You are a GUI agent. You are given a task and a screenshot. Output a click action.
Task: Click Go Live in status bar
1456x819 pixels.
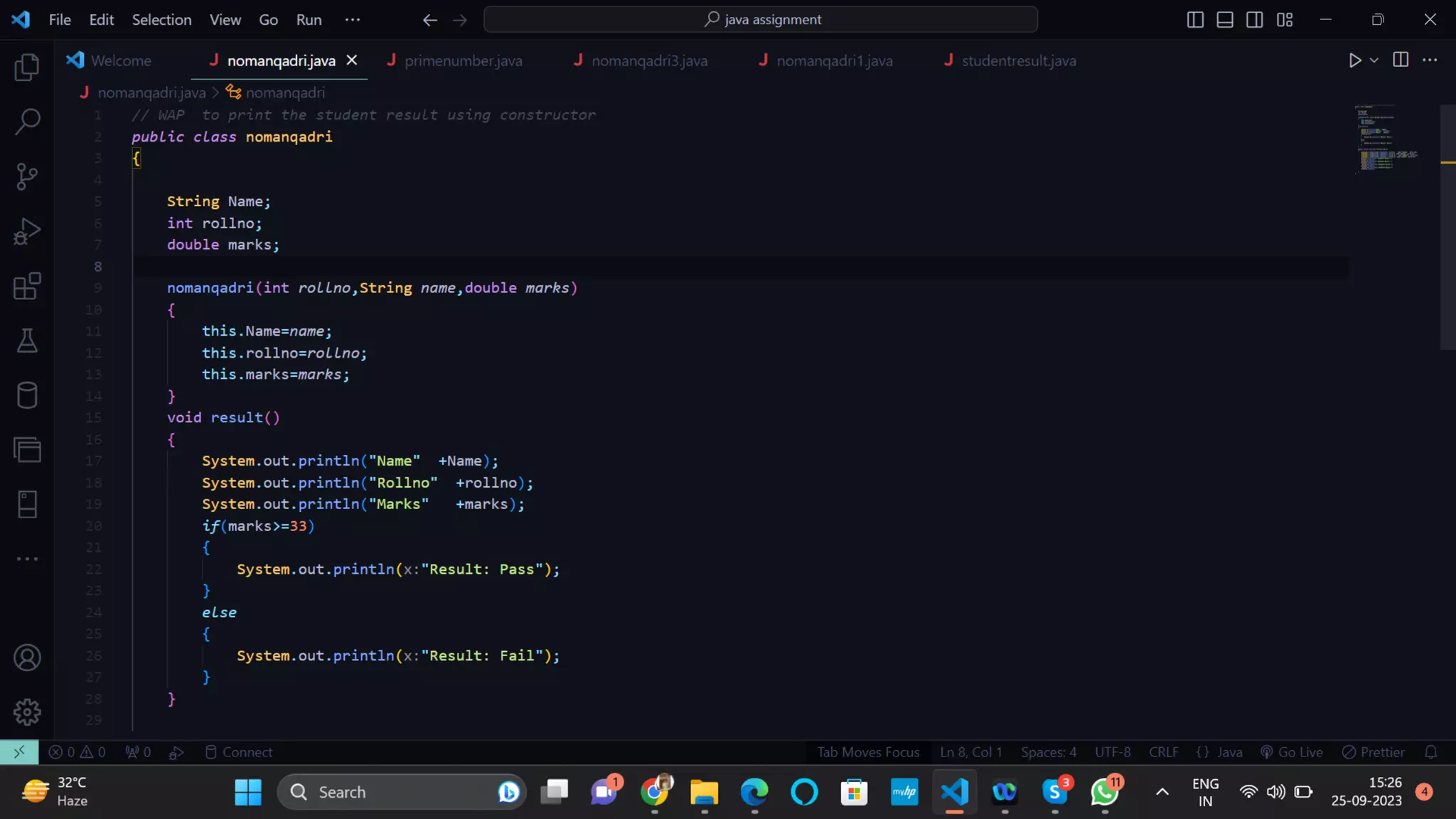click(1292, 752)
